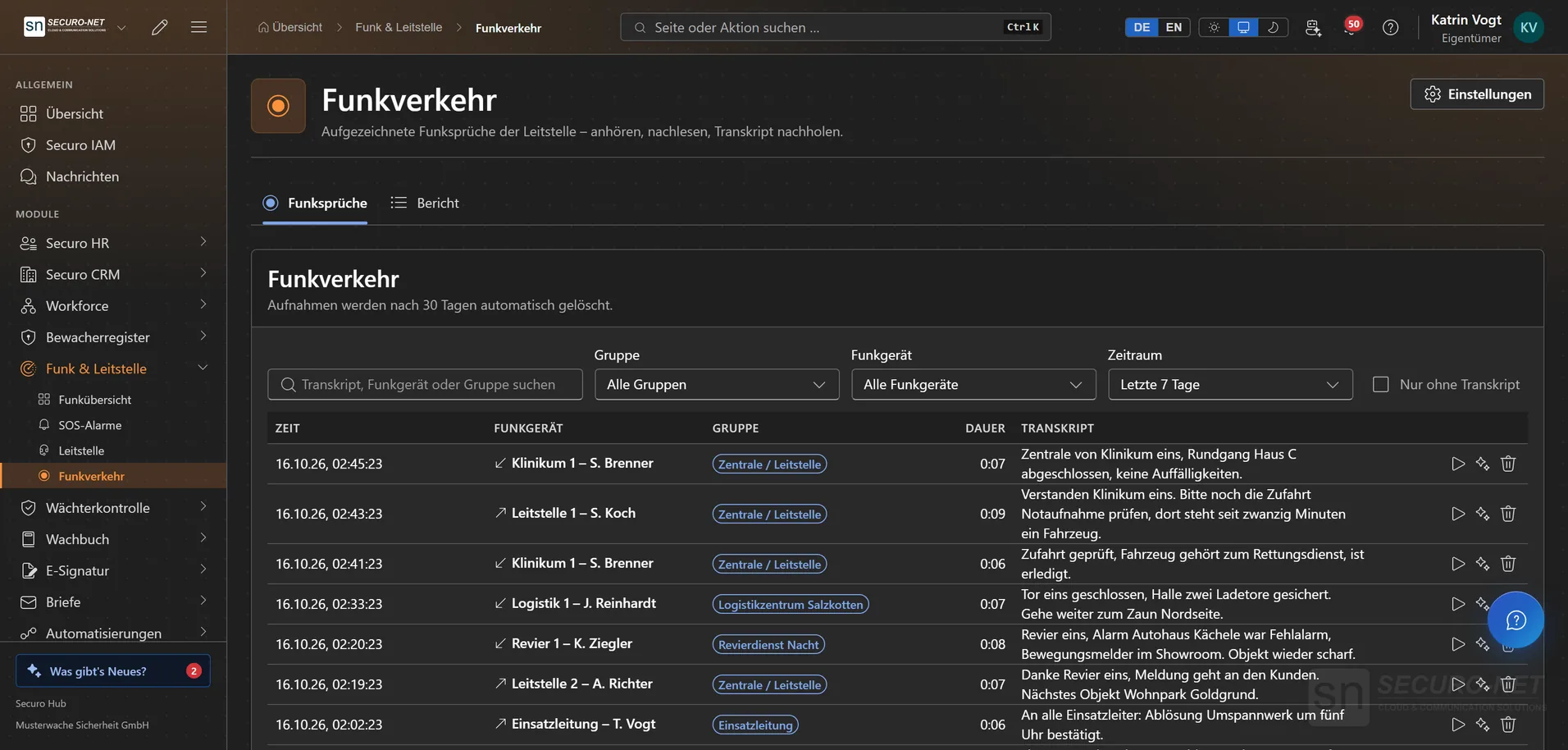The width and height of the screenshot is (1568, 750).
Task: Delete the 02:41:23 Klinikum 1 recording
Action: pos(1508,564)
